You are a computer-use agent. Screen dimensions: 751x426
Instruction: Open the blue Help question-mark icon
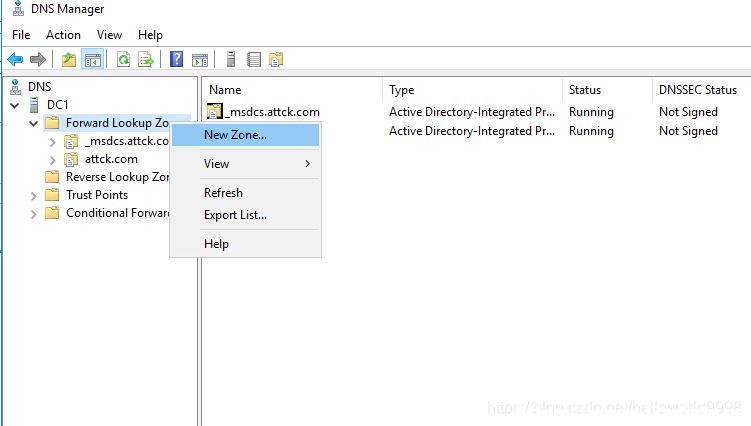[x=177, y=59]
